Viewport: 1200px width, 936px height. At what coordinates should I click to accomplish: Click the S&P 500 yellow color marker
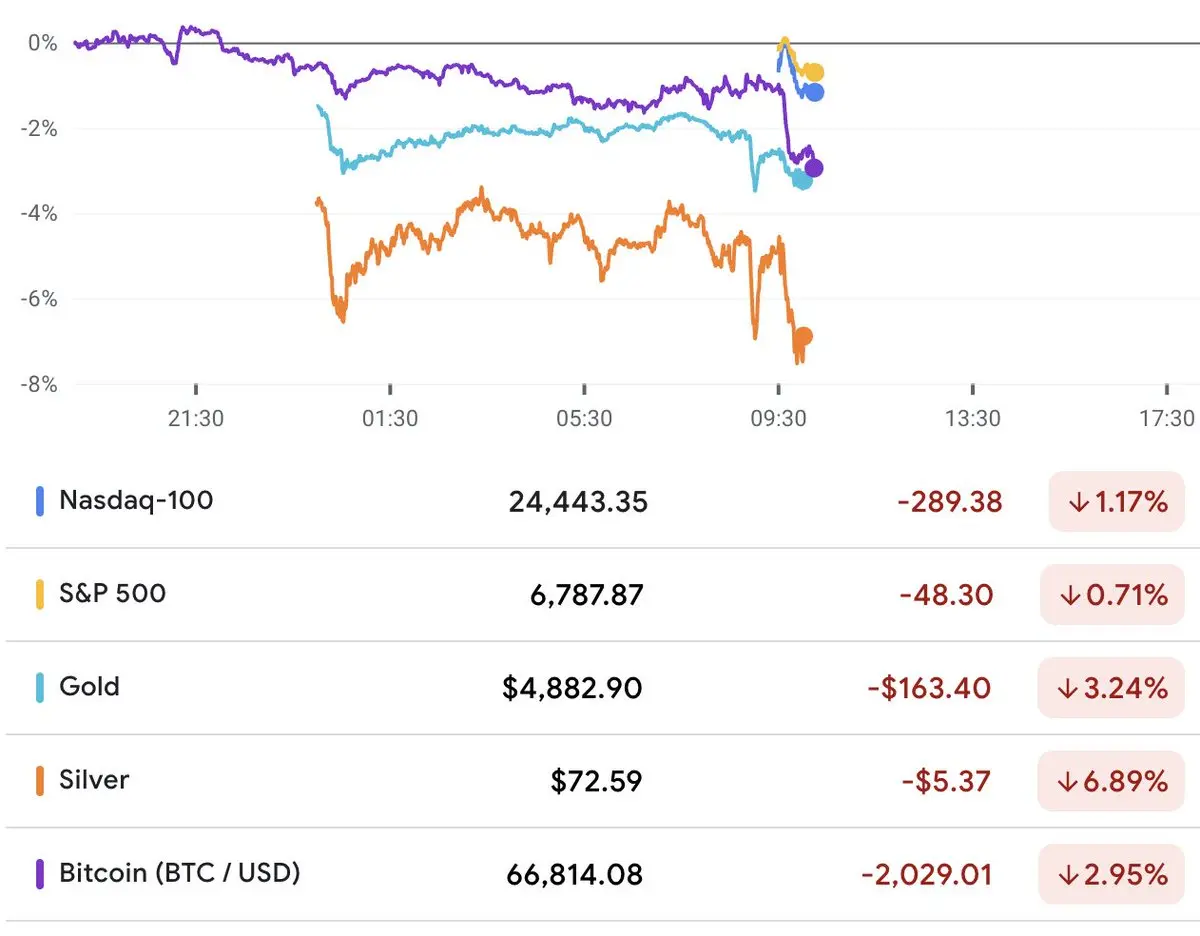(x=40, y=594)
